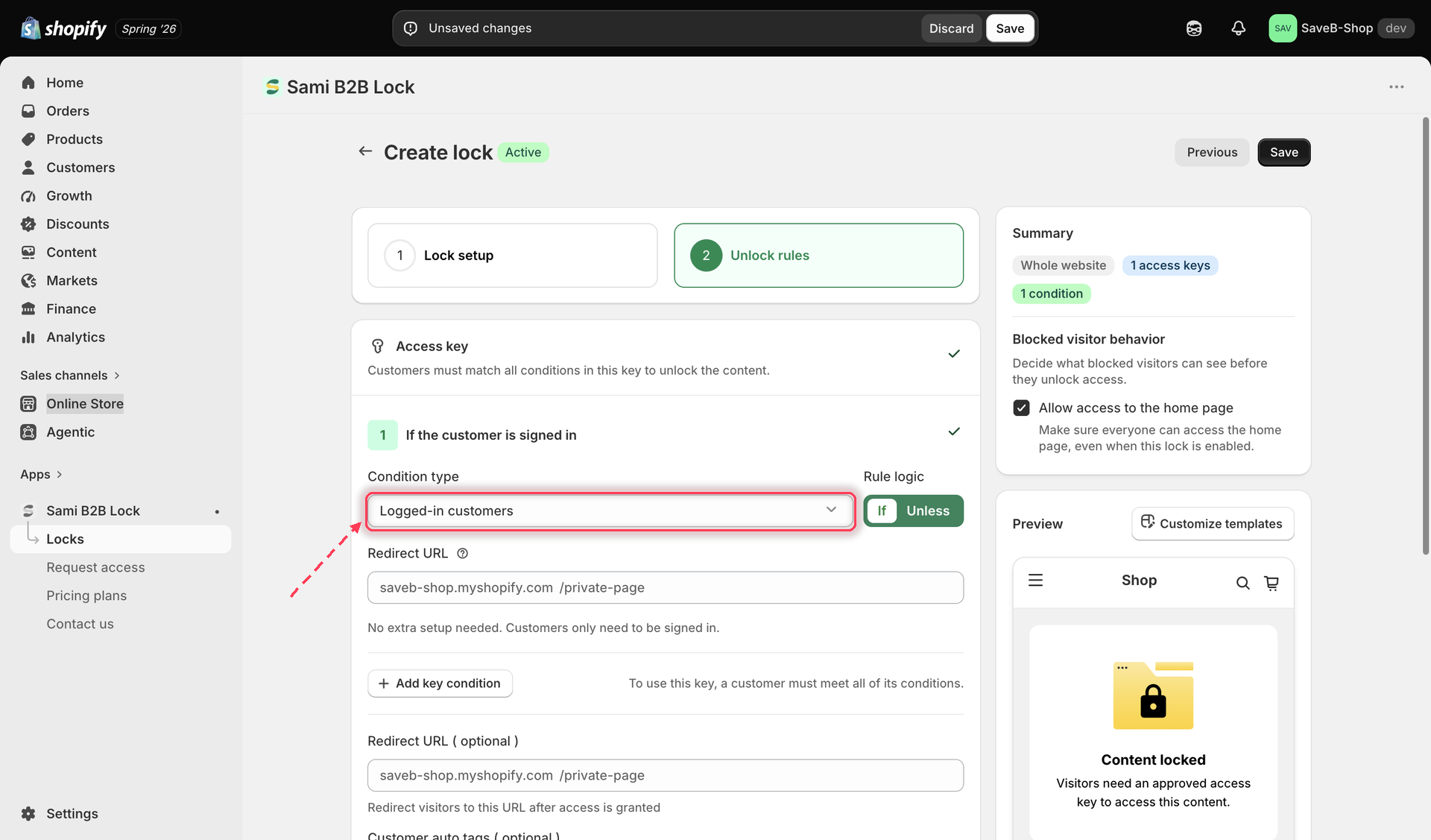Click the cart icon in Shop preview
The width and height of the screenshot is (1431, 840).
coord(1272,583)
